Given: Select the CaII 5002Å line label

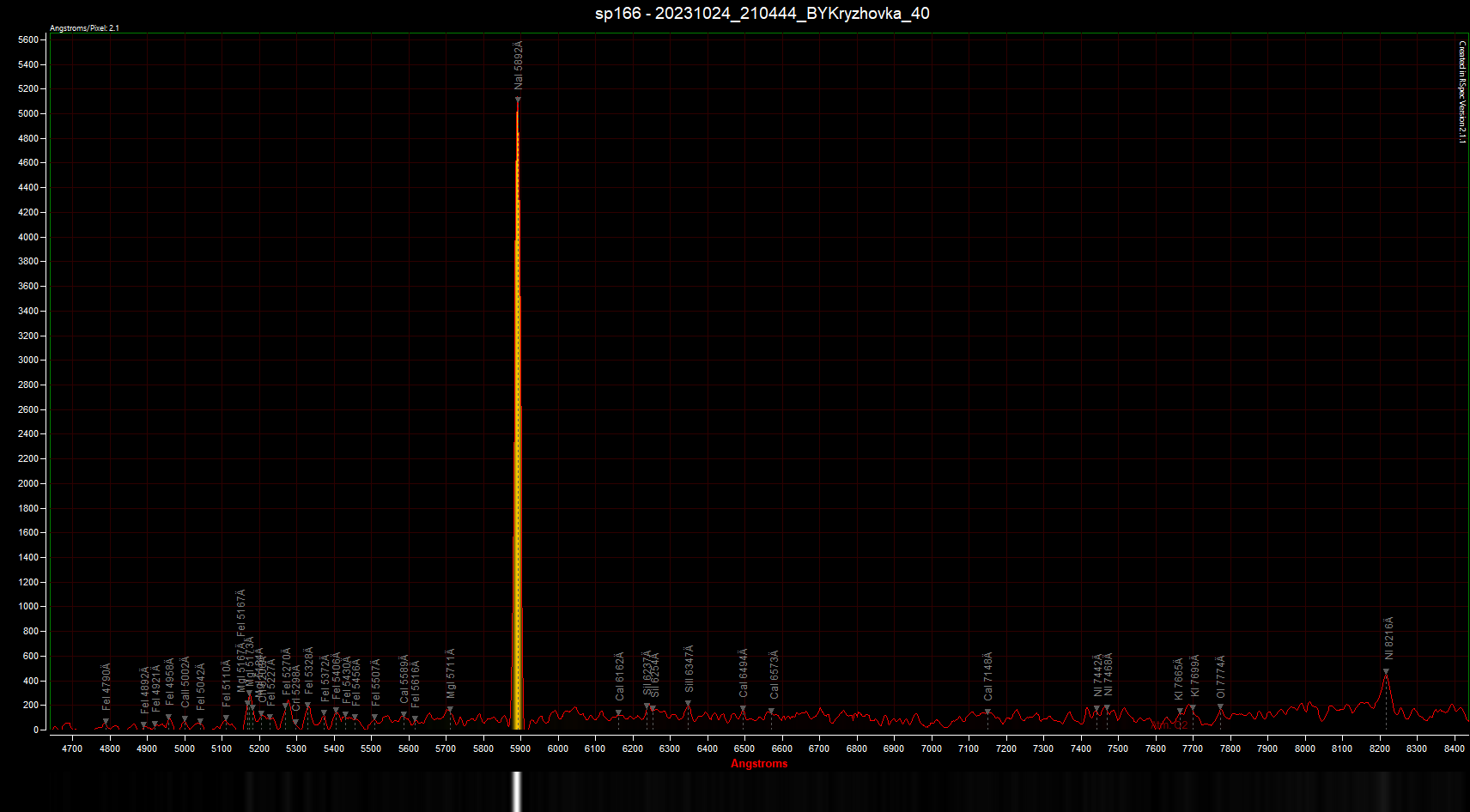Looking at the screenshot, I should 185,682.
